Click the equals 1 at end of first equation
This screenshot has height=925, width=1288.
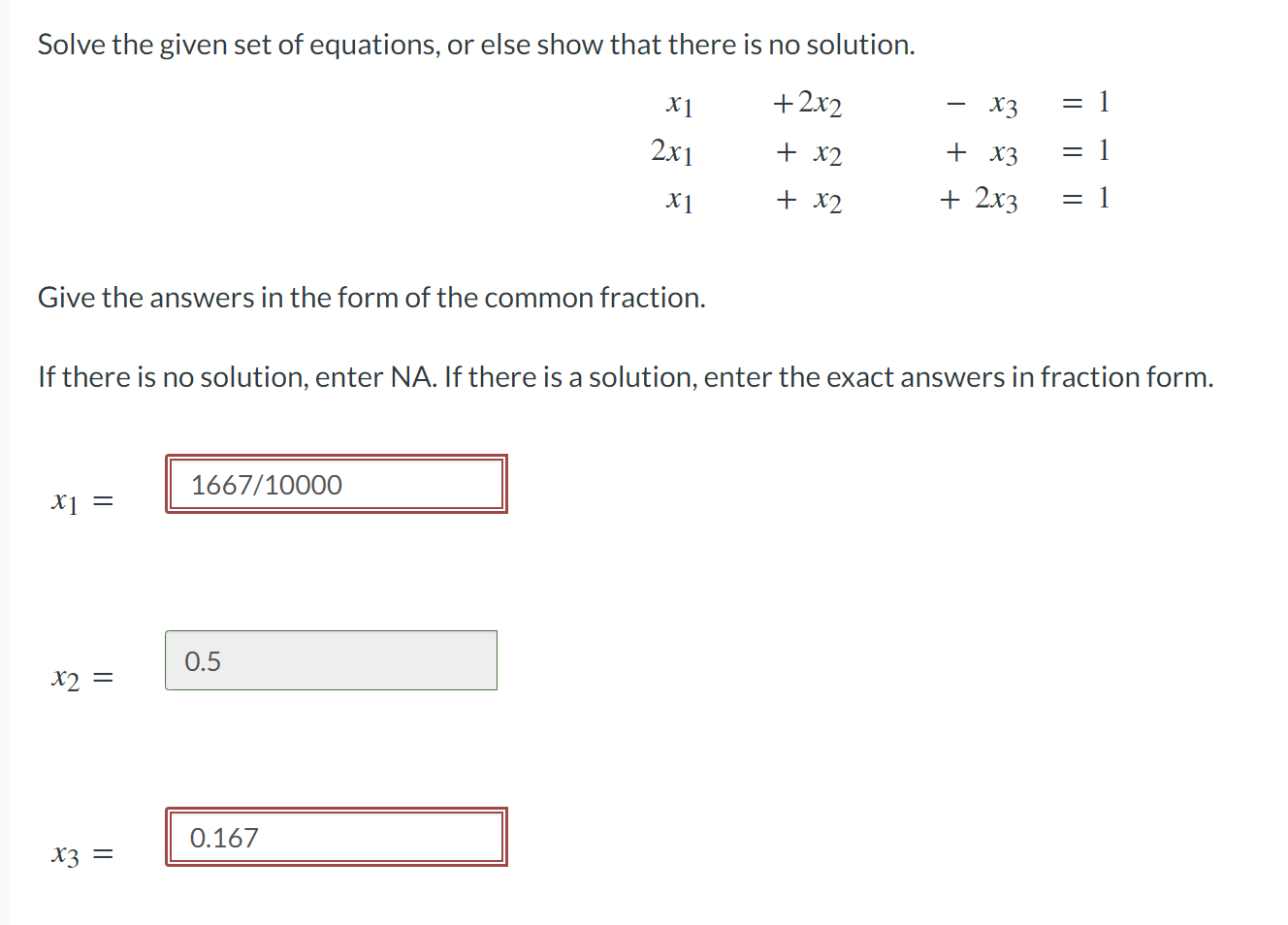coord(1086,103)
